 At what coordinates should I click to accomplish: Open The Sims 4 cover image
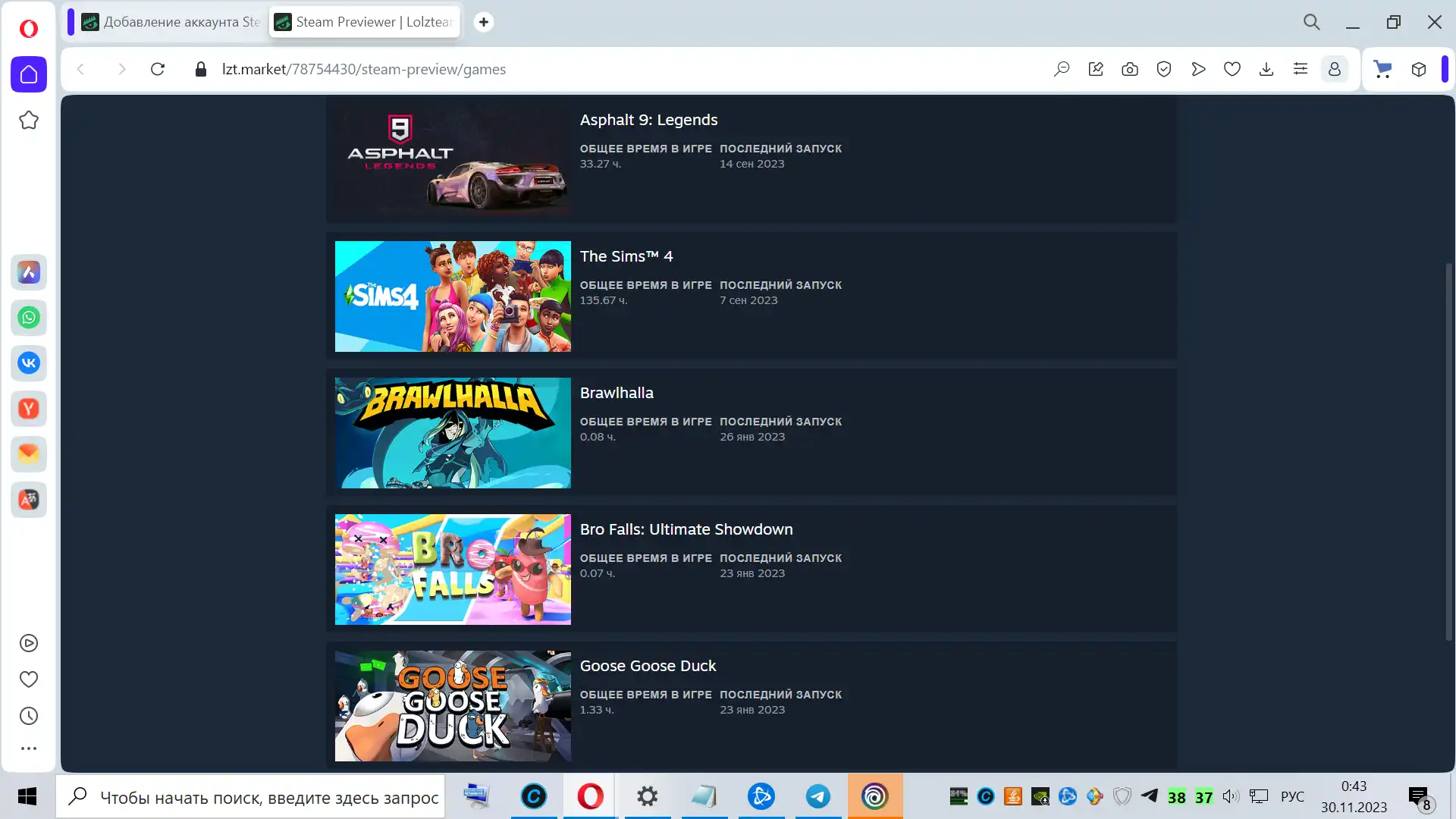[x=453, y=297]
